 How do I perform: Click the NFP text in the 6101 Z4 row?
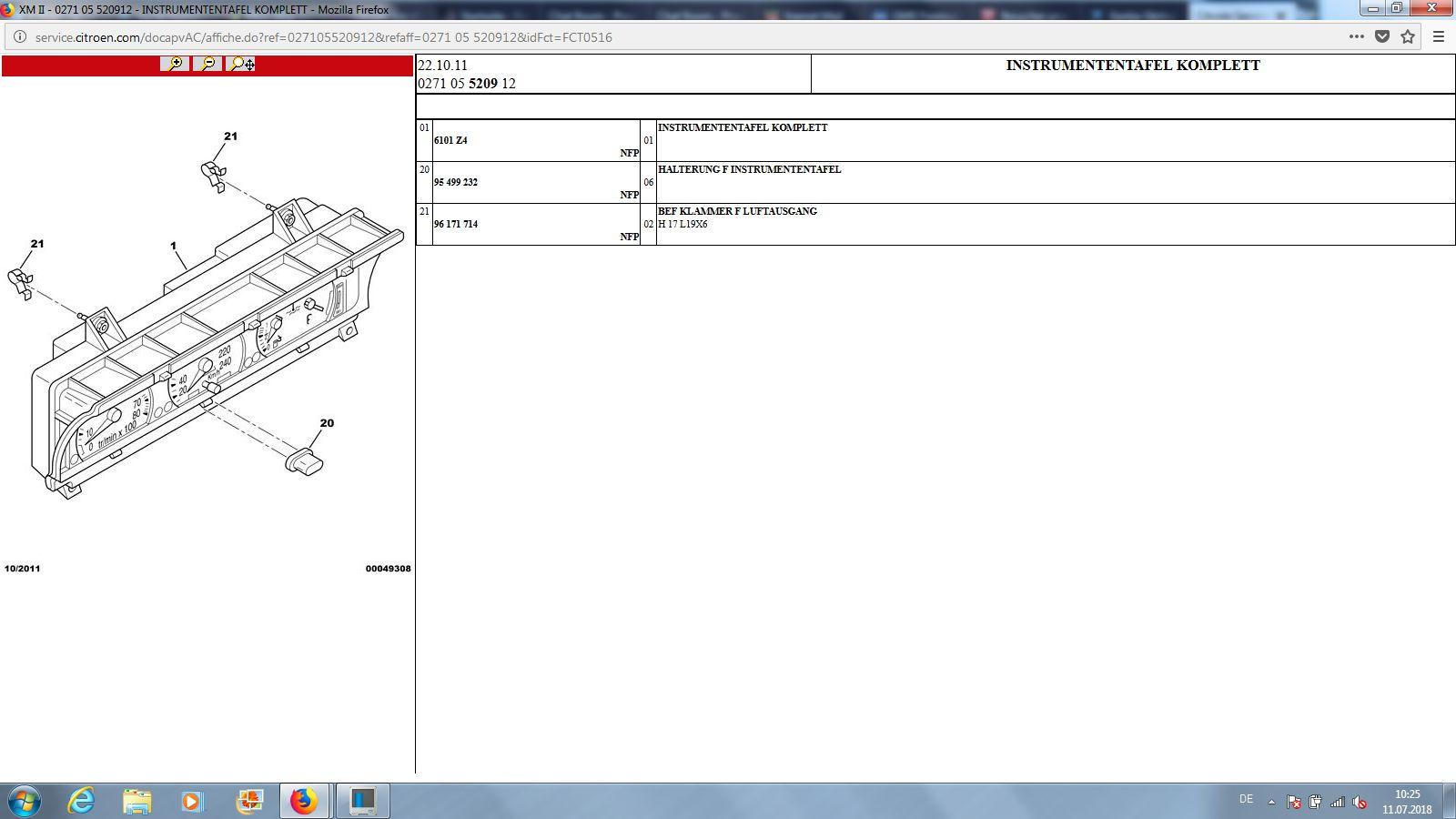click(630, 153)
